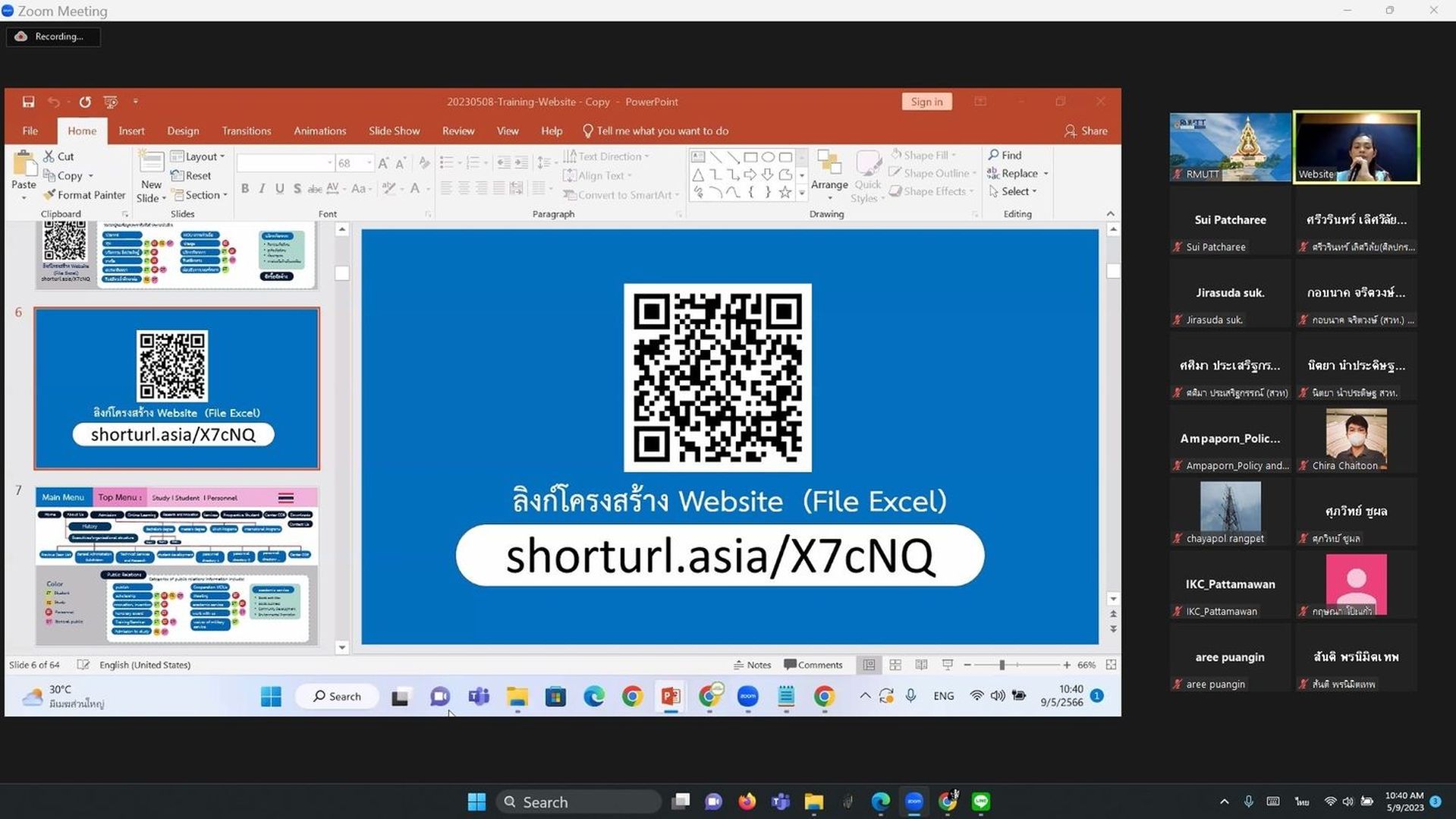The width and height of the screenshot is (1456, 819).
Task: Select slide 7 thumbnail with Main Menu
Action: coord(176,566)
